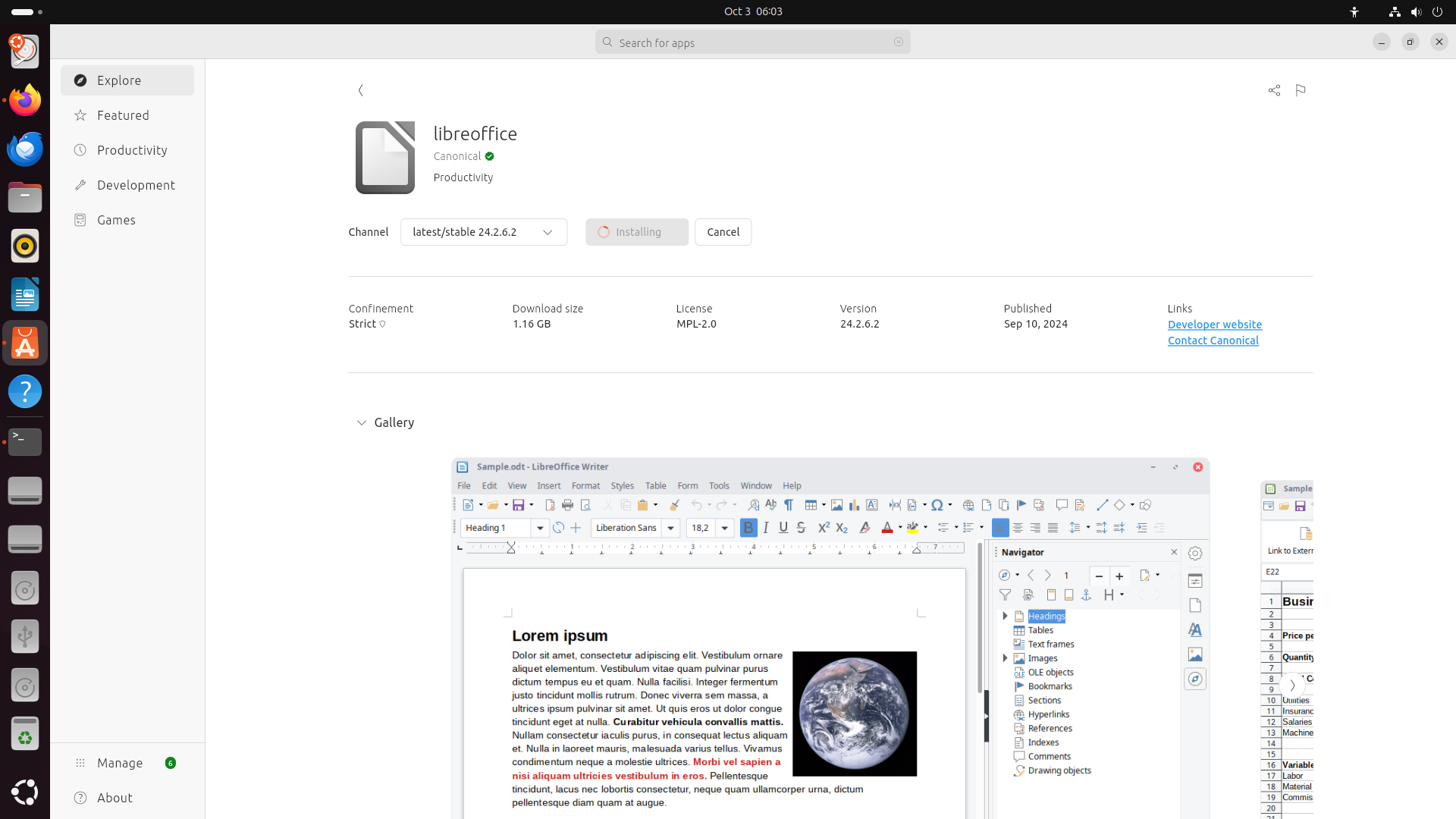Click the strict confinement shield icon
Screen dimensions: 1456x819
382,324
